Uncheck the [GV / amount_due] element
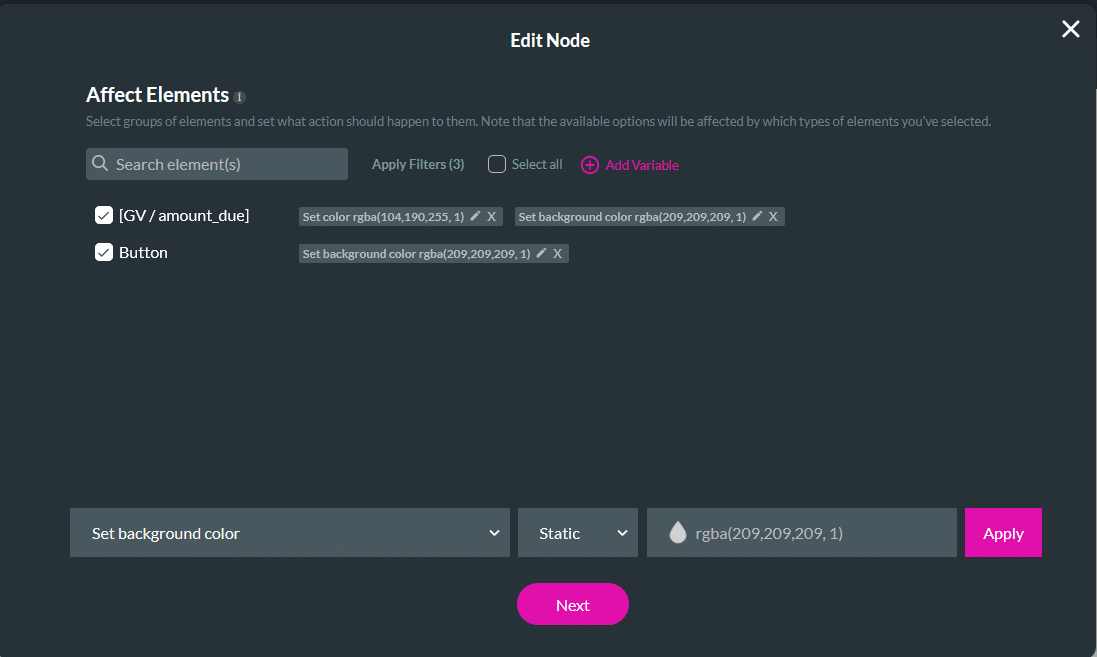This screenshot has width=1097, height=657. (x=104, y=215)
